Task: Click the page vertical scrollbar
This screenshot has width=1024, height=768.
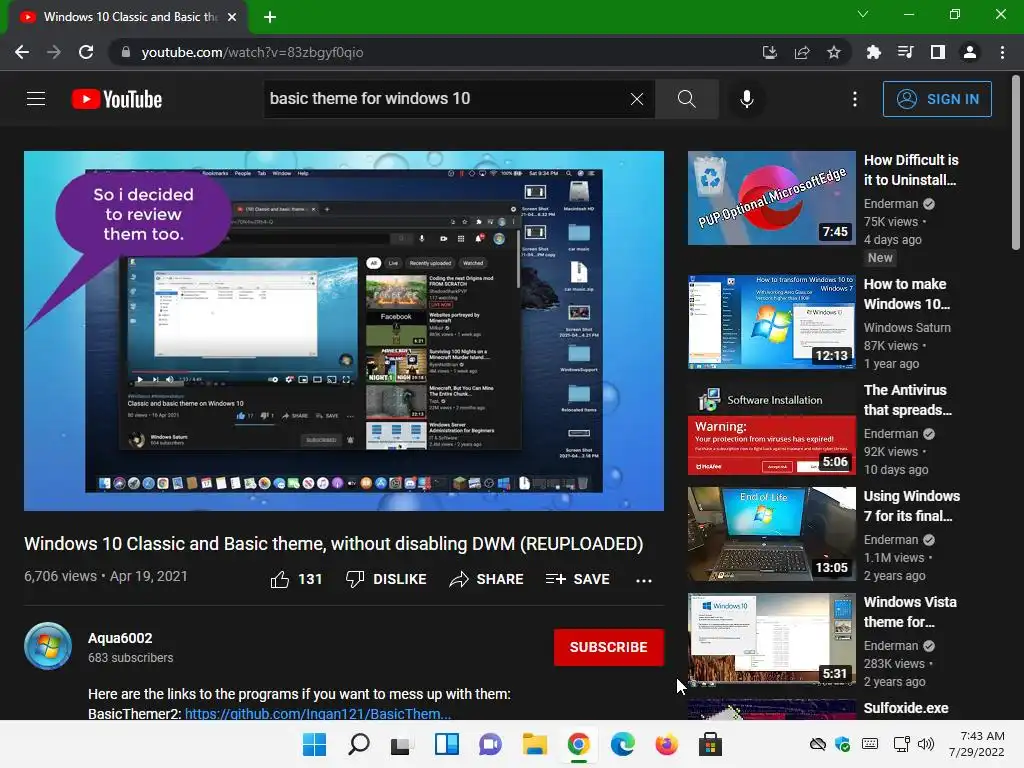Action: pos(1016,163)
